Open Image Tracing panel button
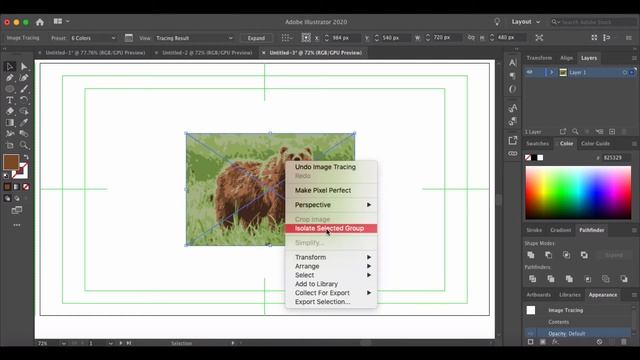The width and height of the screenshot is (640, 360). (x=129, y=38)
